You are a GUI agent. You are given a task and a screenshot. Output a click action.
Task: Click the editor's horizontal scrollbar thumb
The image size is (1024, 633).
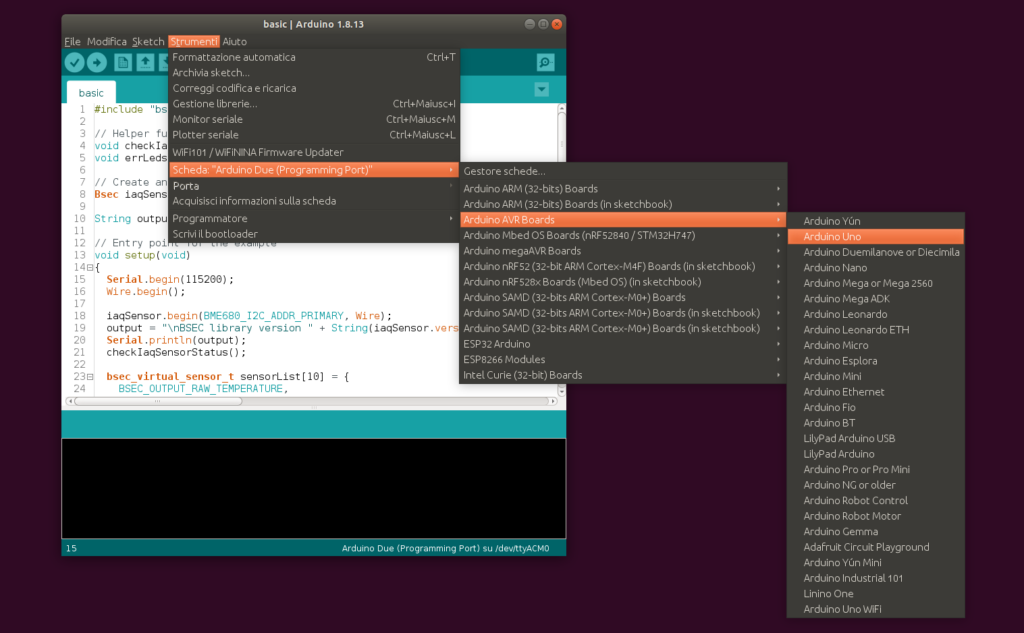point(157,401)
